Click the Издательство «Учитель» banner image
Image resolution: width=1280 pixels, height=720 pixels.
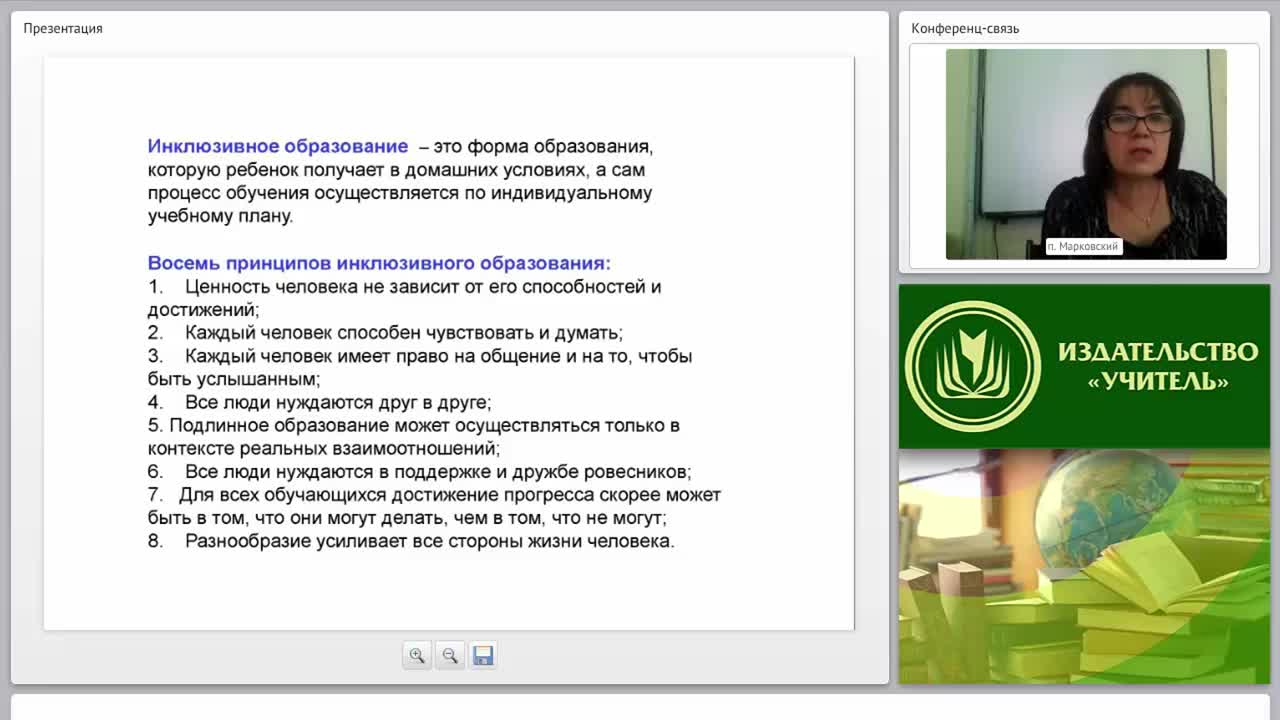coord(1084,366)
